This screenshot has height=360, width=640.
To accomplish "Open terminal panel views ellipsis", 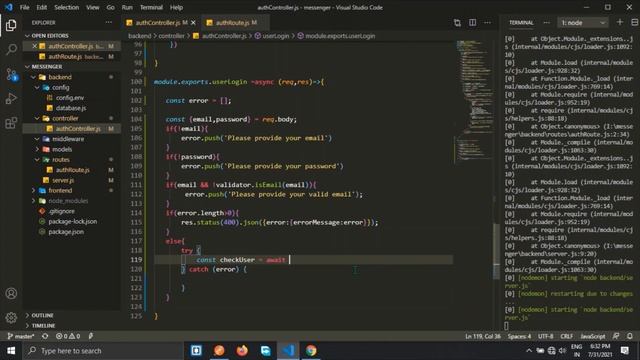I will point(547,23).
